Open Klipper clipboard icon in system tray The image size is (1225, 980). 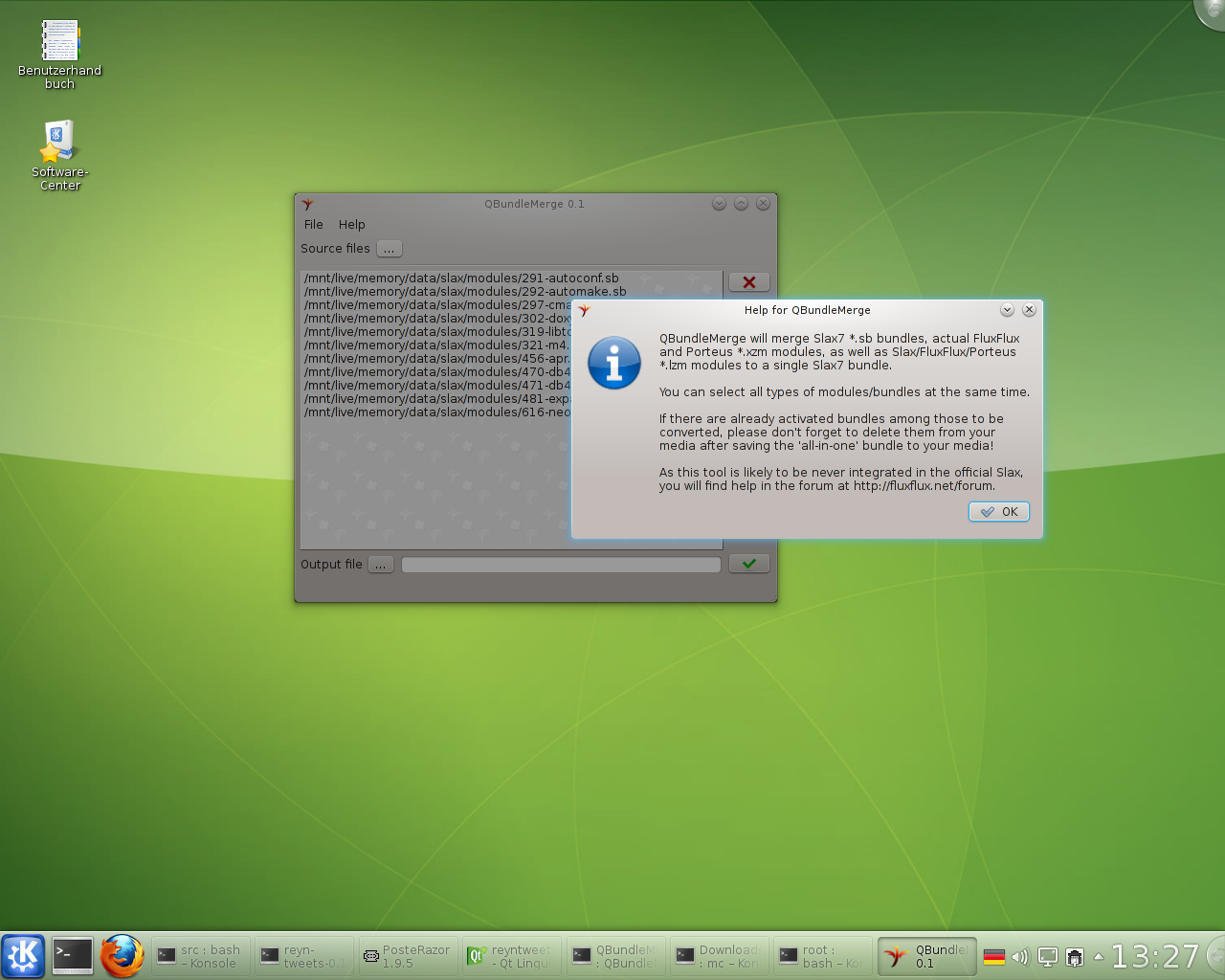(1075, 956)
